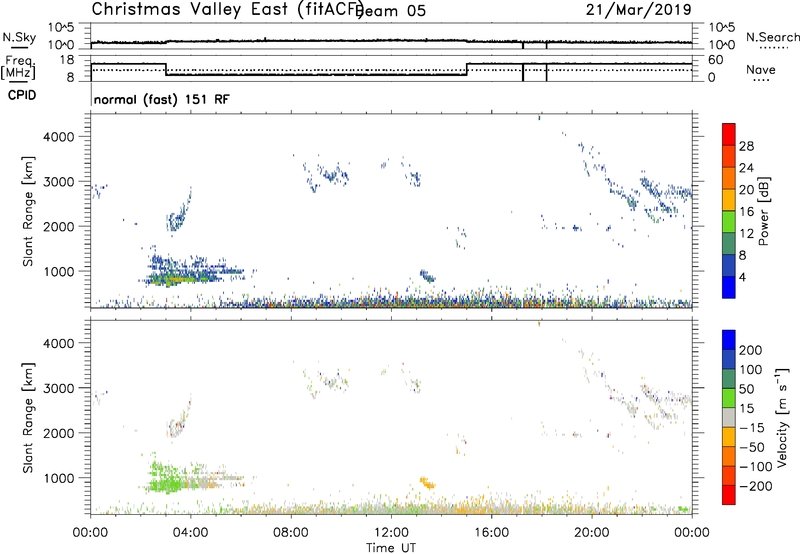Click the 'N.Sky' legend label
The width and height of the screenshot is (800, 554).
19,37
